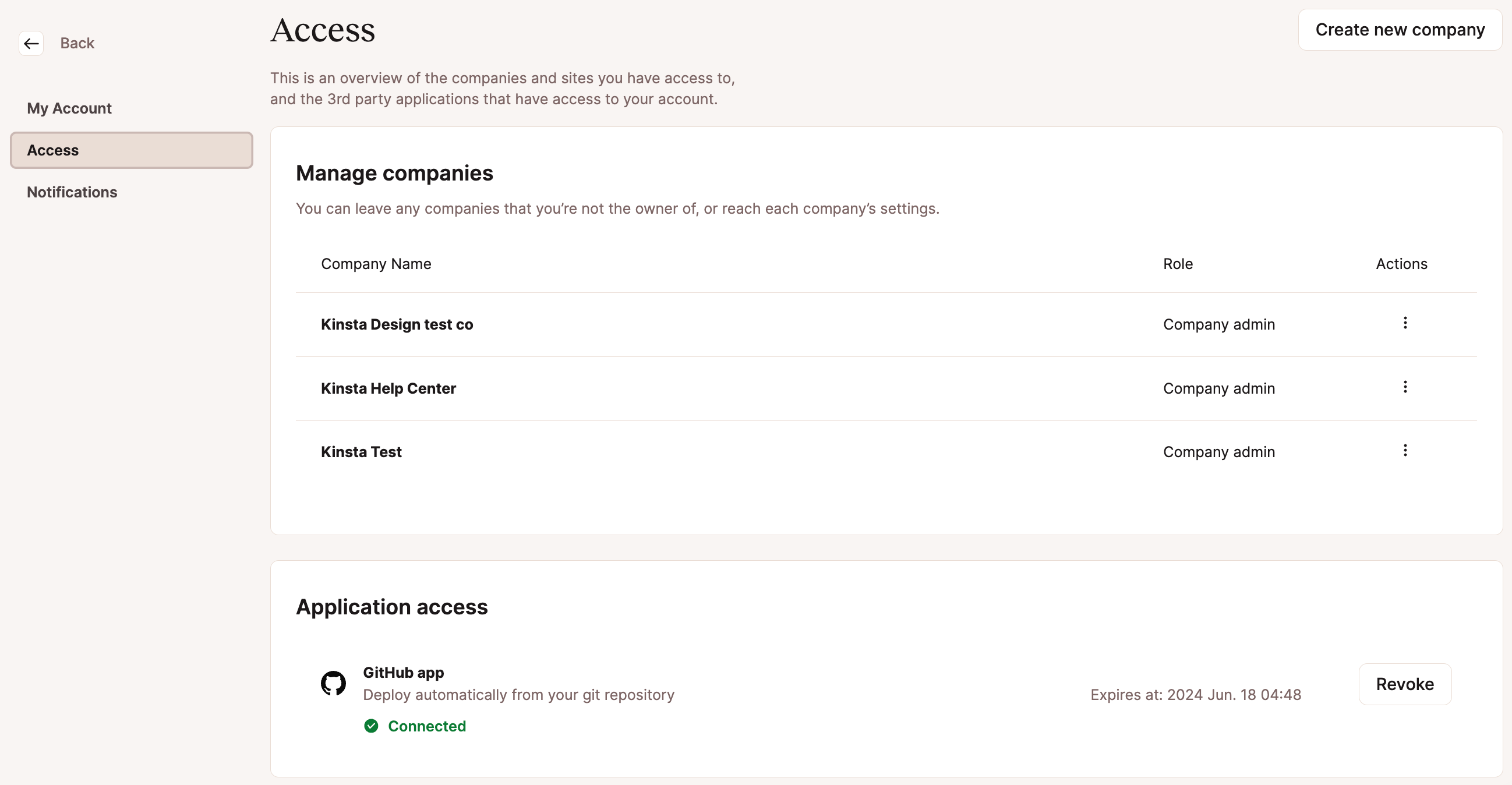Click the GitHub logo icon
The width and height of the screenshot is (1512, 785).
pos(334,683)
